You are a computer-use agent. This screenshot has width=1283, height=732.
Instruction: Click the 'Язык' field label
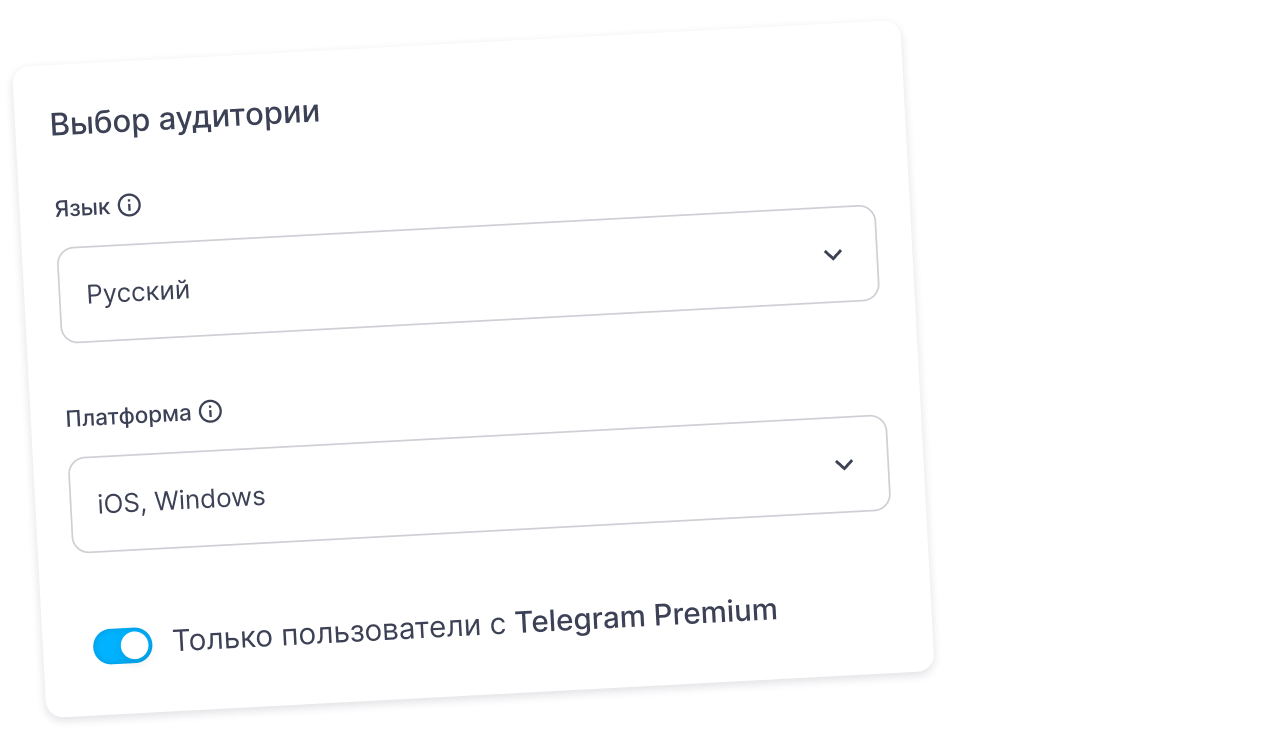coord(84,210)
